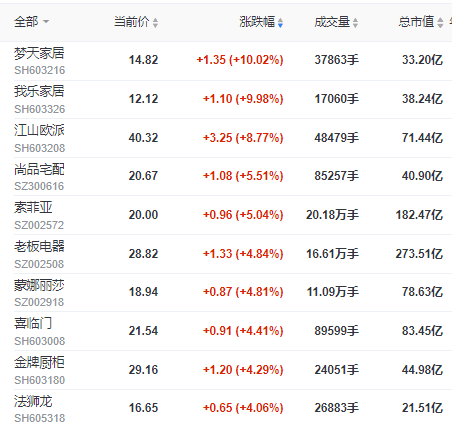Click stock code SH603326
Image resolution: width=452 pixels, height=426 pixels.
tap(40, 109)
